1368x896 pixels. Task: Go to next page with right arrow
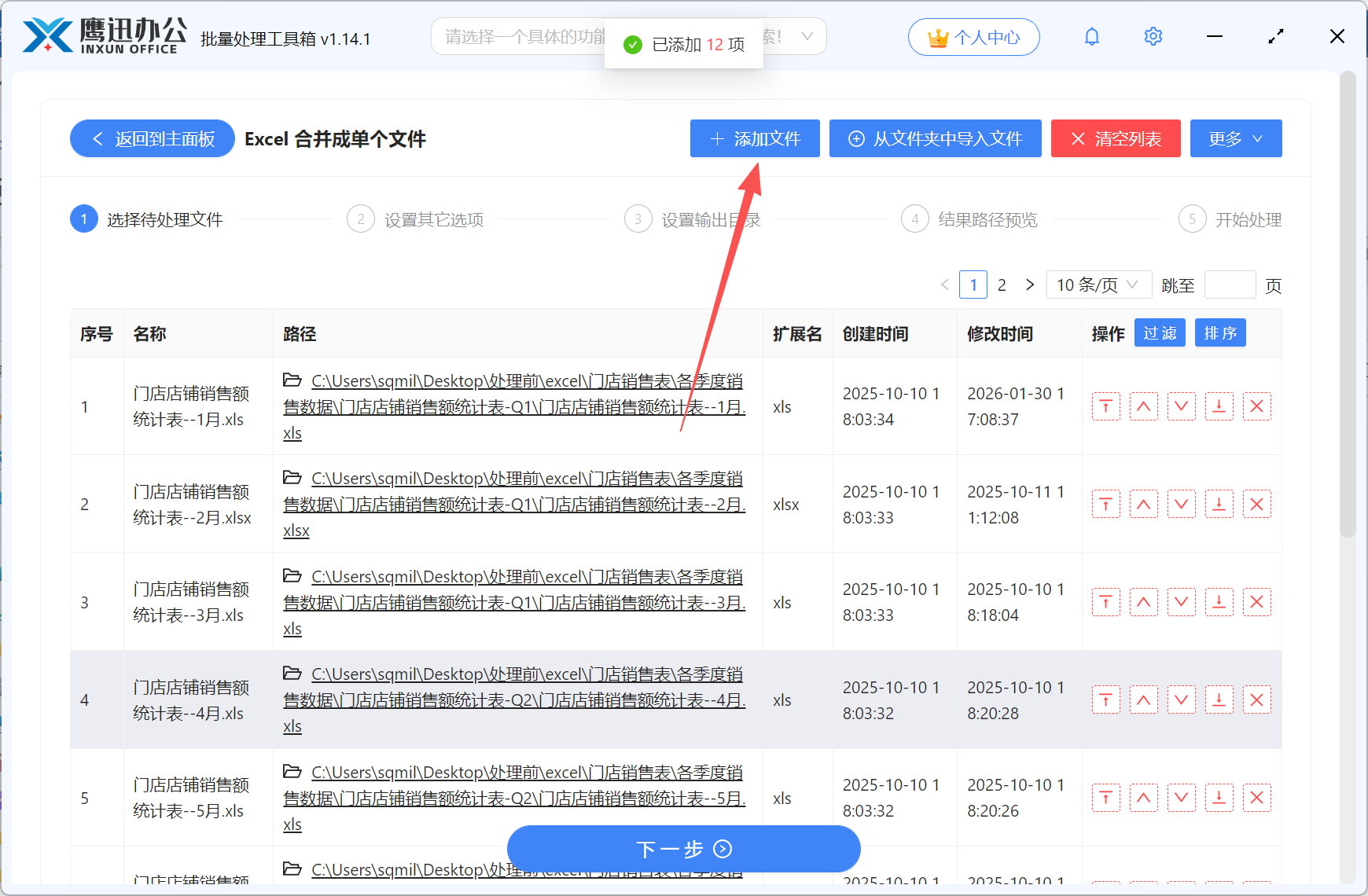tap(1030, 285)
